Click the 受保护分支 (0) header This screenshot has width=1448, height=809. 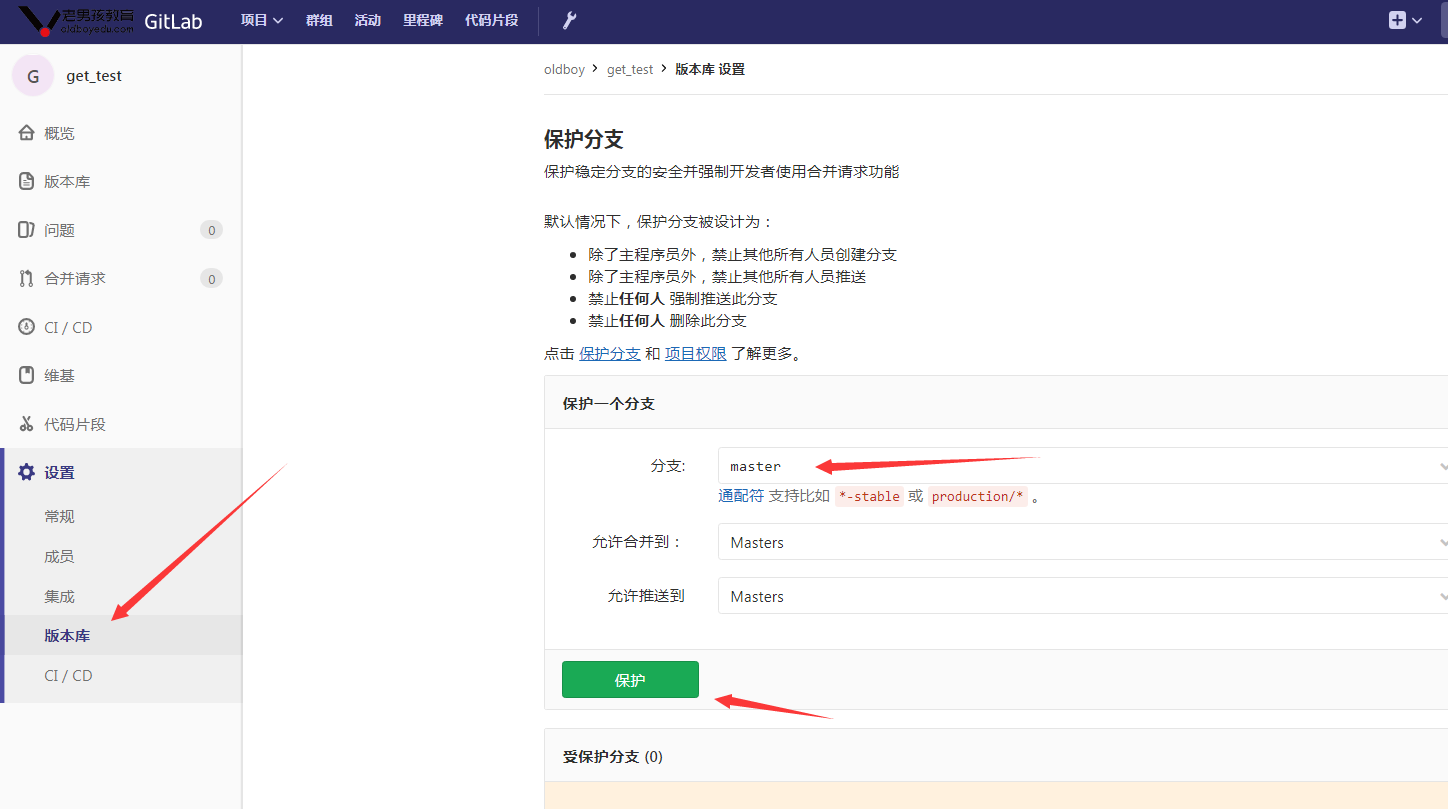(x=613, y=756)
